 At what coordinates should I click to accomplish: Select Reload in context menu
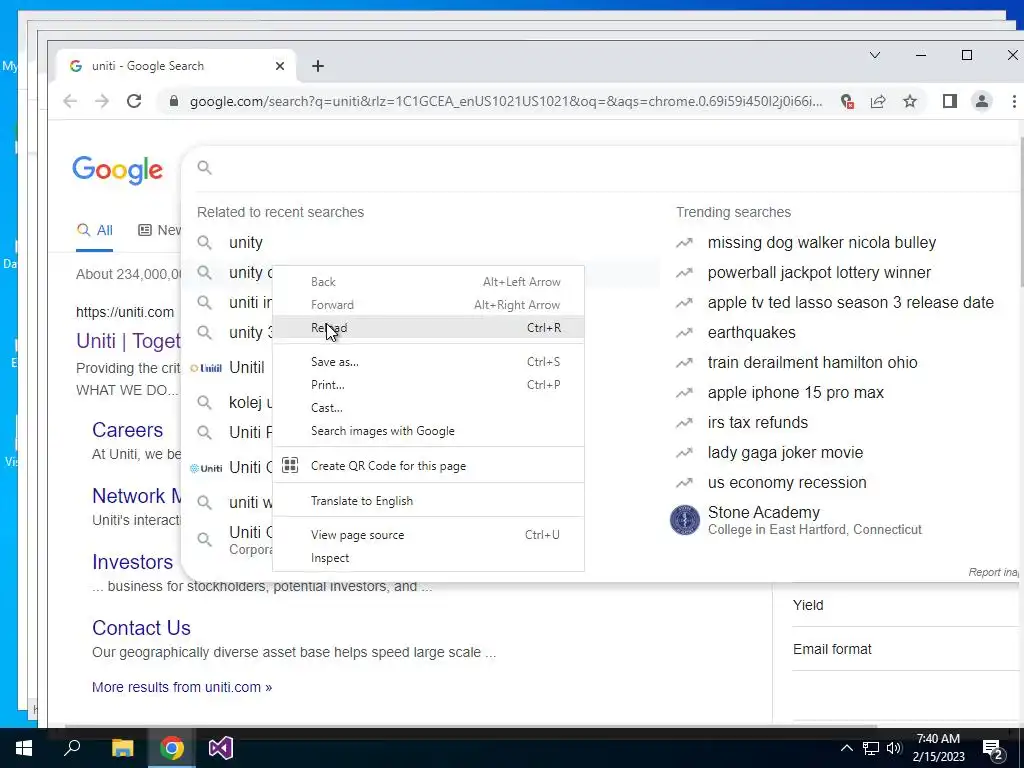(428, 328)
